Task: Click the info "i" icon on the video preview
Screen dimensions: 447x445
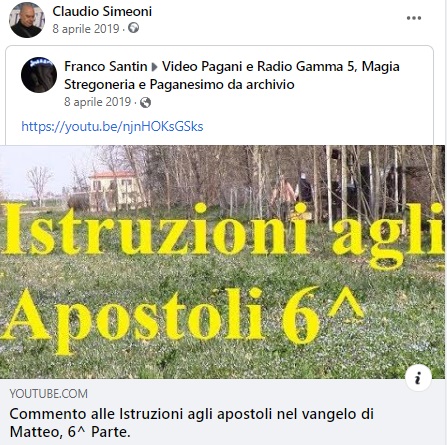Action: (x=418, y=378)
